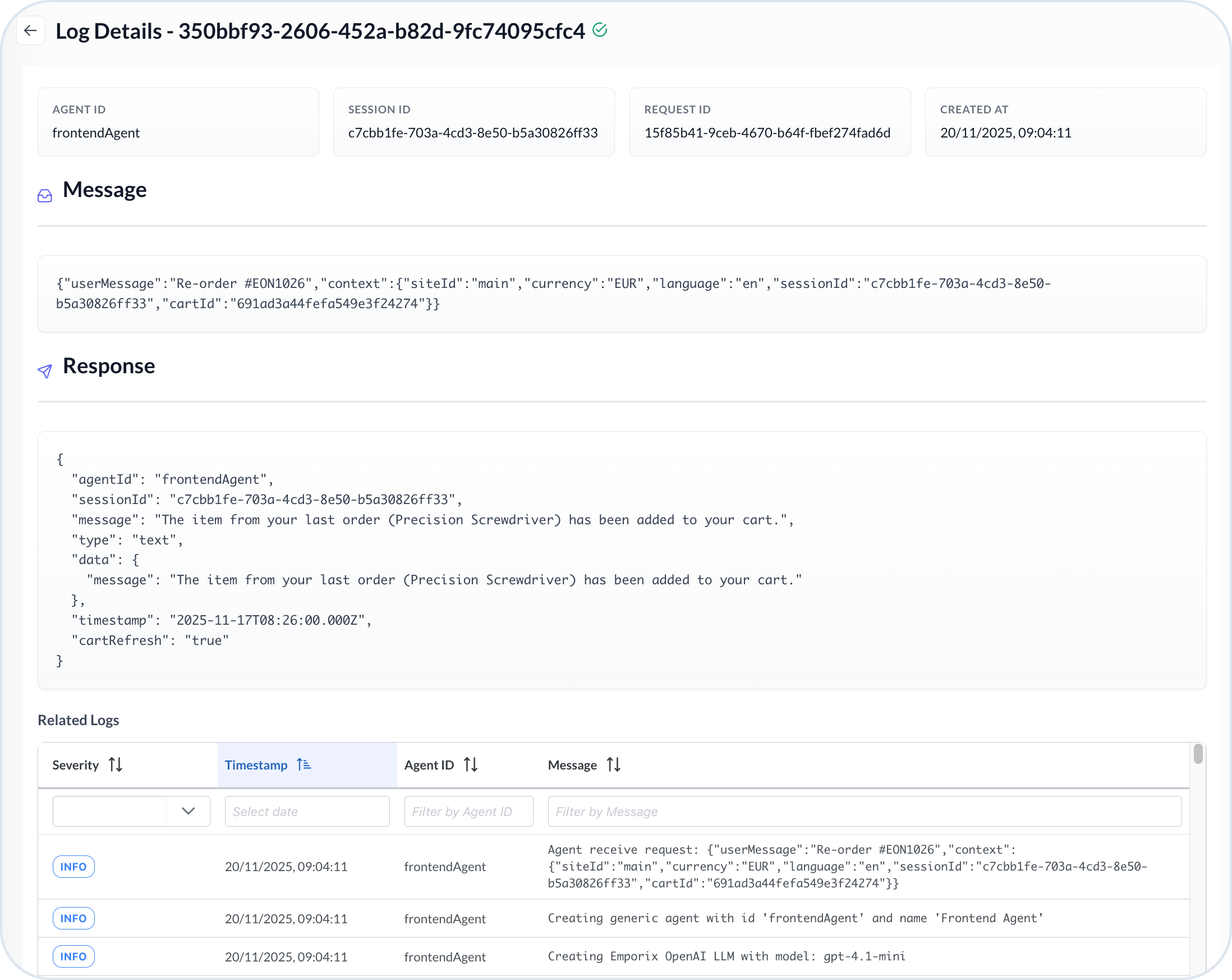1232x980 pixels.
Task: Click the nested "message" line under data
Action: 444,580
